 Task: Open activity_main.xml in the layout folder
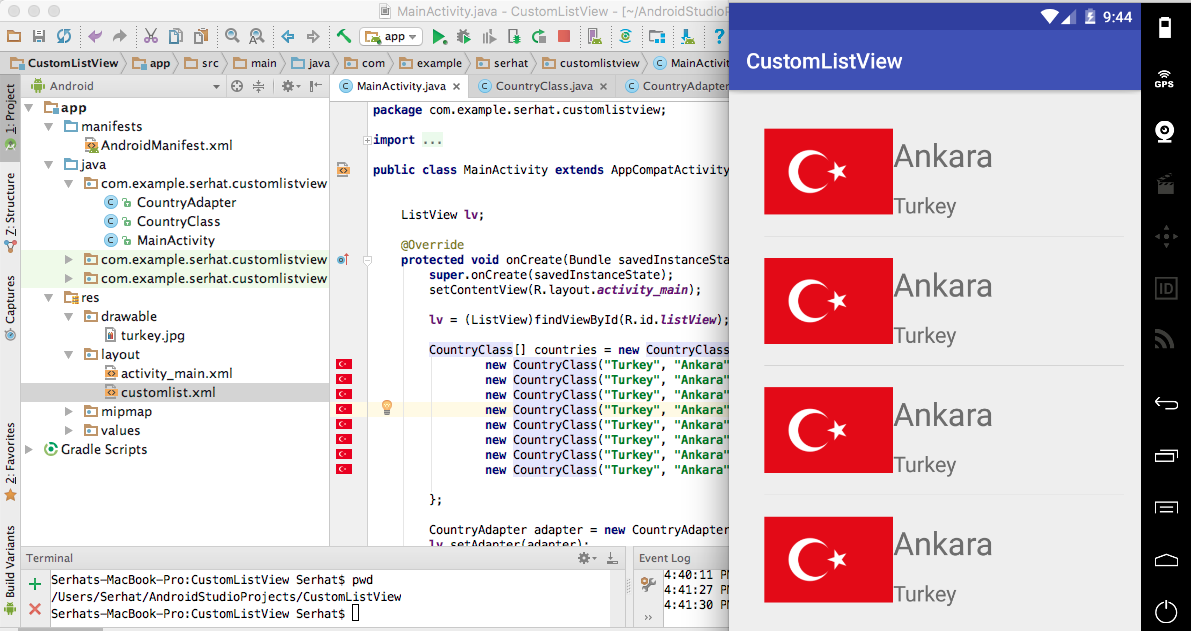tap(176, 373)
